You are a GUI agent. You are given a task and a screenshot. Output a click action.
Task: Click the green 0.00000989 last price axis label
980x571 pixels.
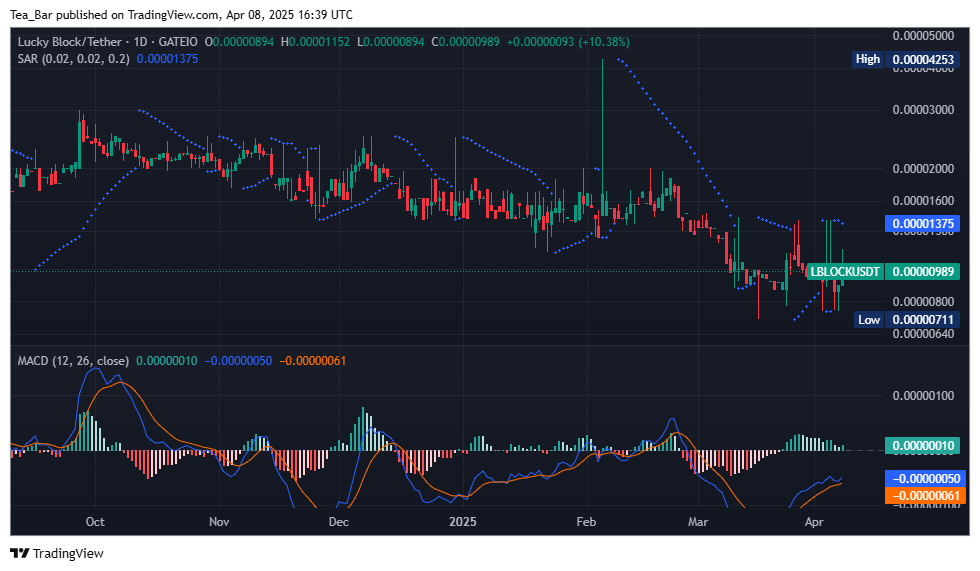[x=922, y=272]
